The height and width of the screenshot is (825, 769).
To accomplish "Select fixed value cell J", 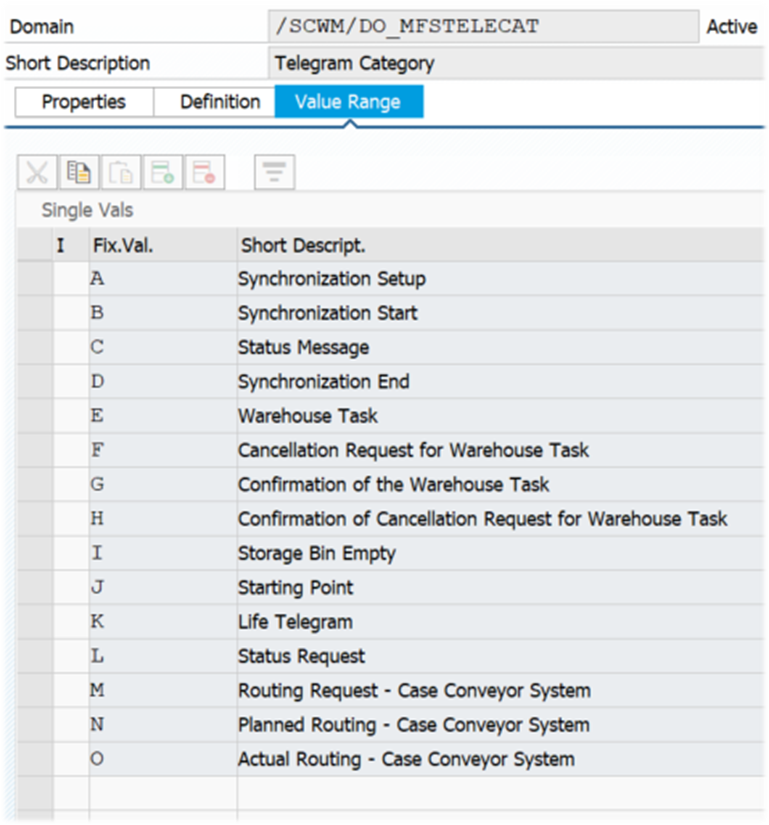I will coord(163,587).
